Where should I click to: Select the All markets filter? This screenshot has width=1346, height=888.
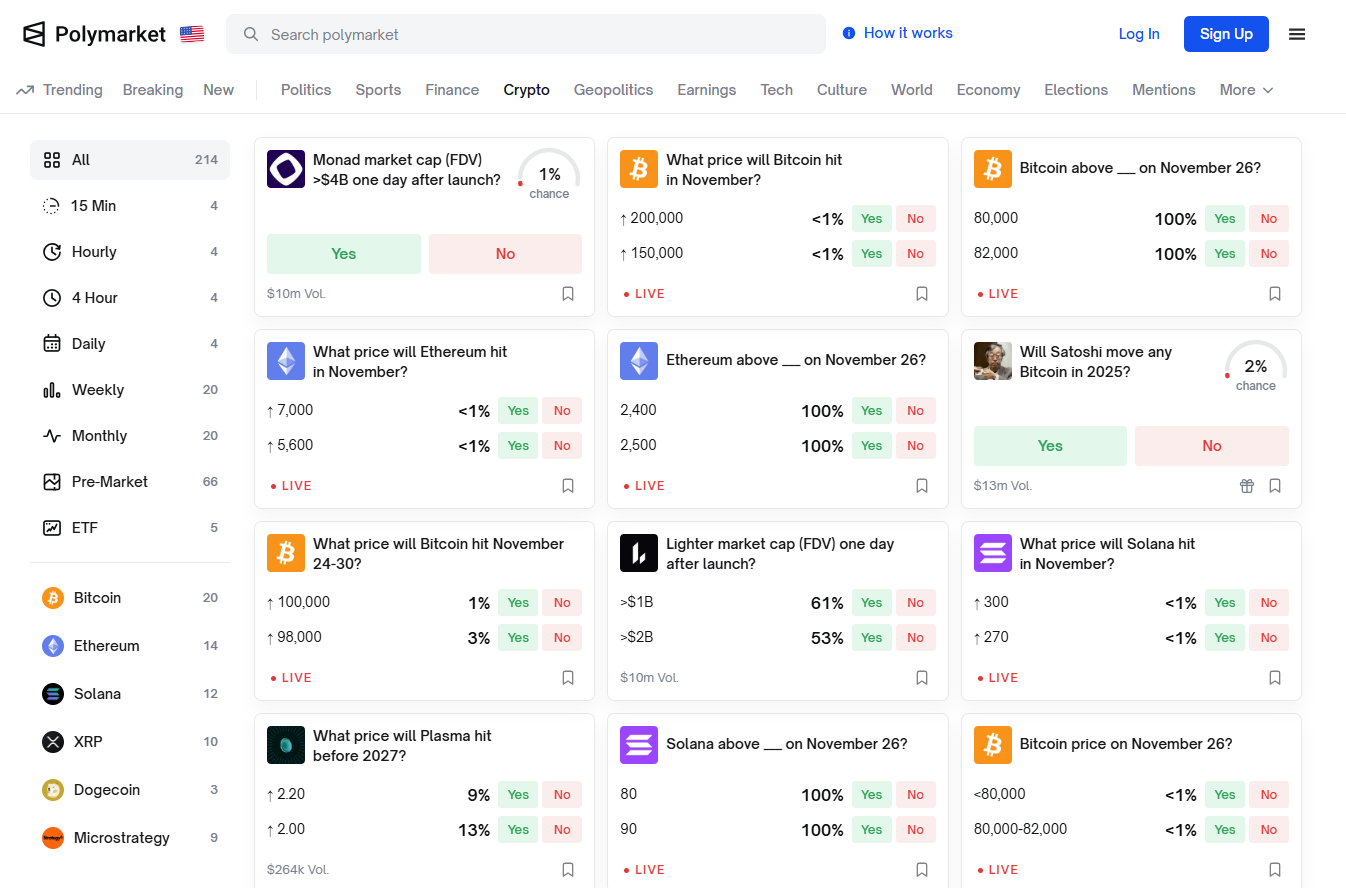click(130, 160)
